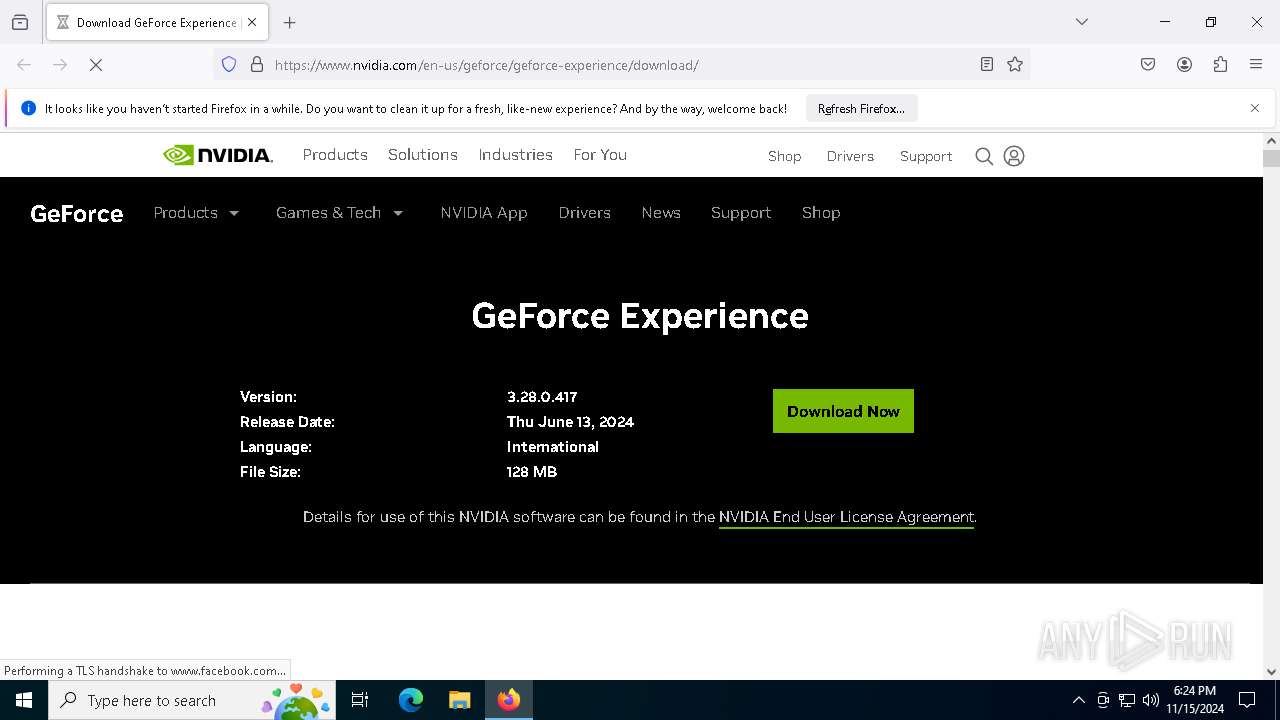This screenshot has width=1280, height=720.
Task: Open Solutions menu
Action: 423,155
